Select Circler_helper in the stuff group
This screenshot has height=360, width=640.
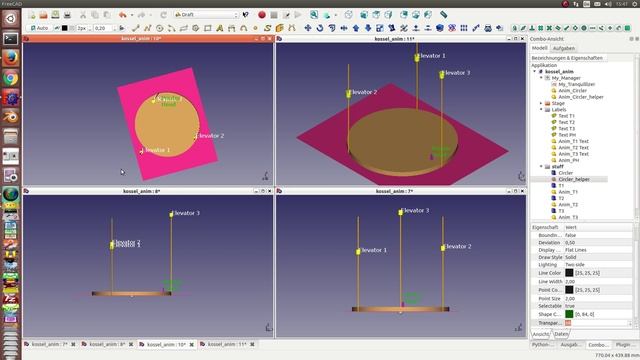click(574, 179)
